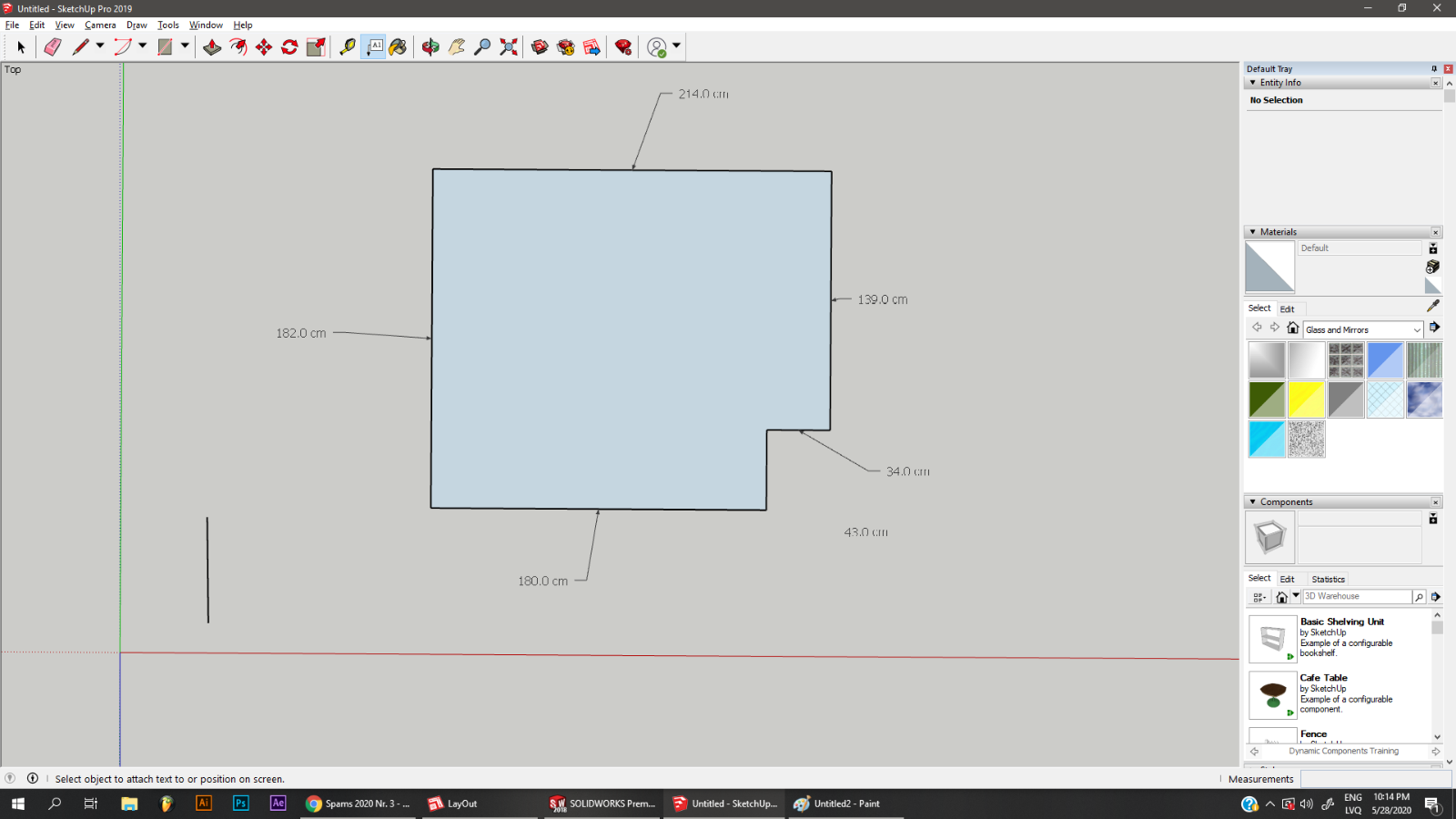This screenshot has height=819, width=1456.
Task: Open the Arc tool dropdown arrow
Action: [x=143, y=46]
